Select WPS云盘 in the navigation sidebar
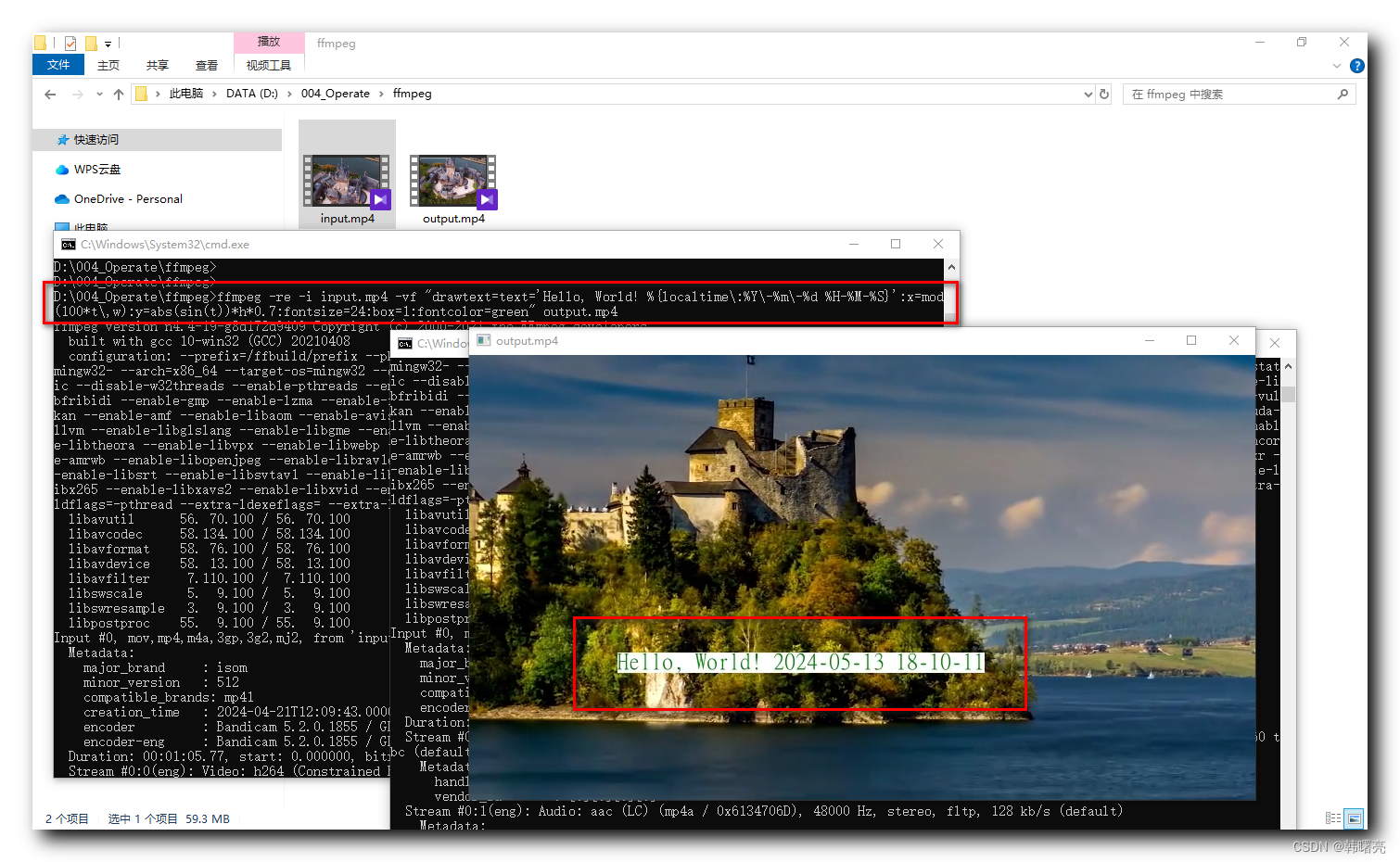1400x862 pixels. (95, 169)
